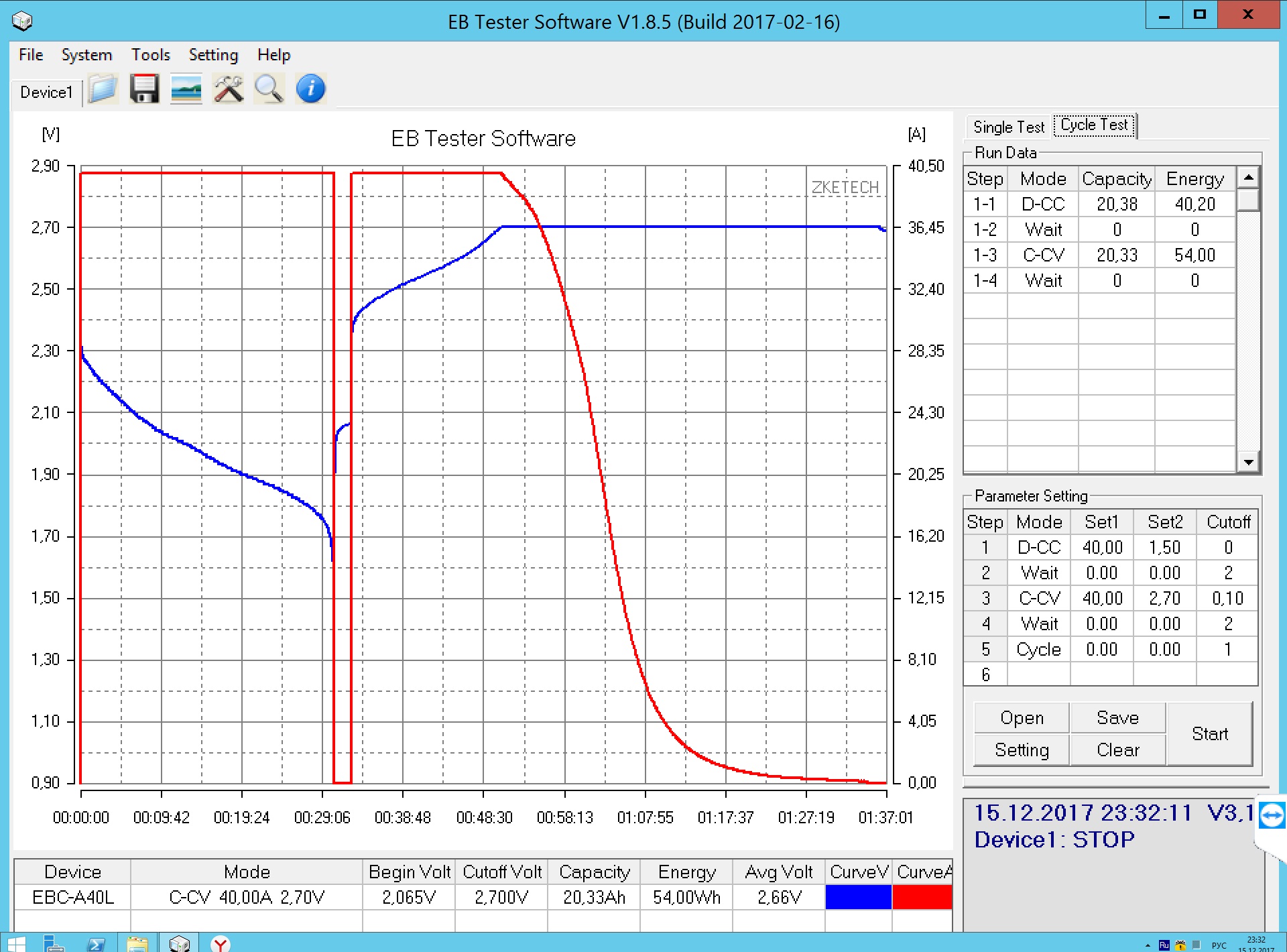The height and width of the screenshot is (952, 1287).
Task: Select the Cycle Test tab
Action: [1094, 125]
